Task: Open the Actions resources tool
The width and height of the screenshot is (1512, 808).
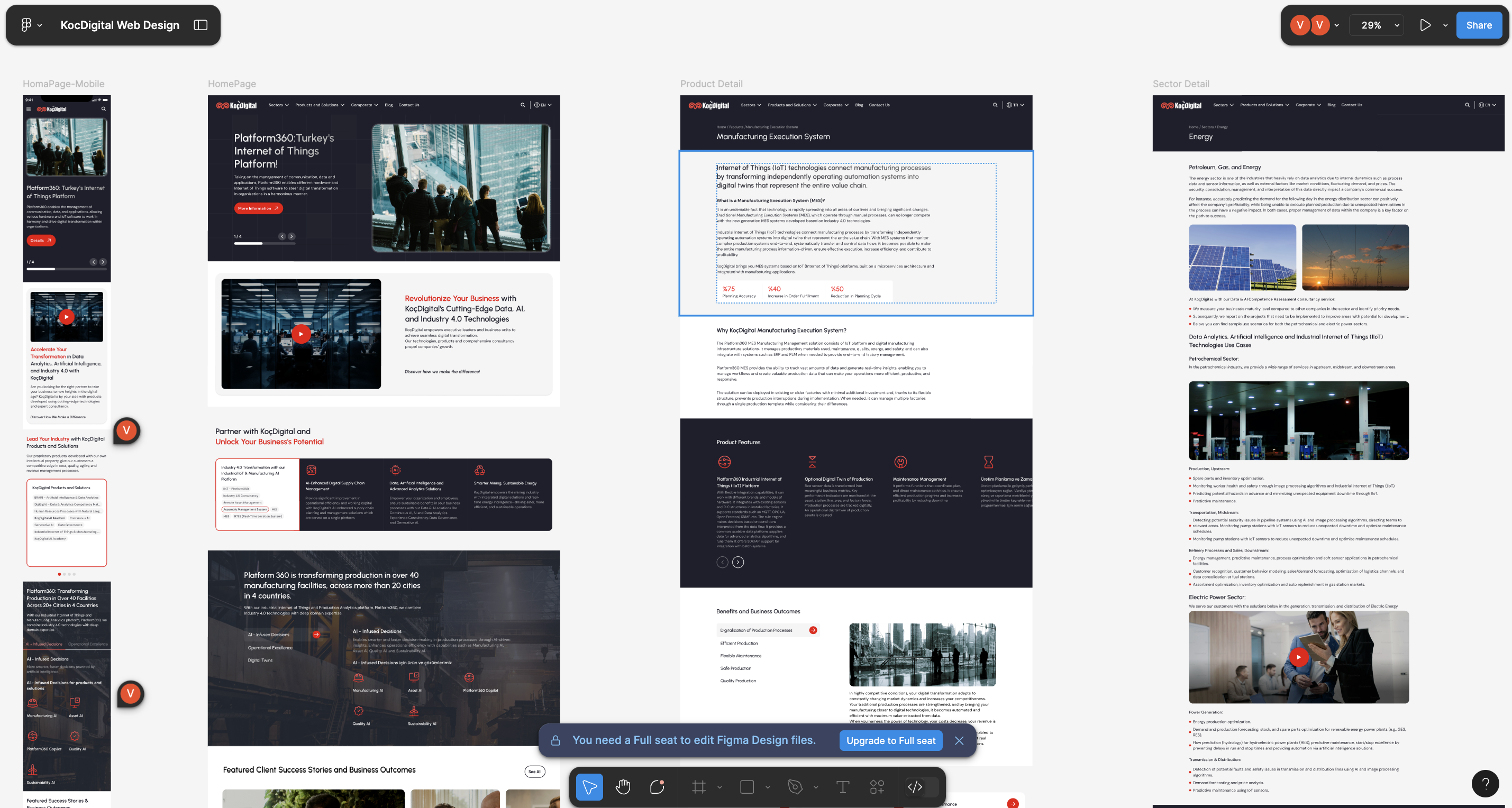Action: click(877, 787)
